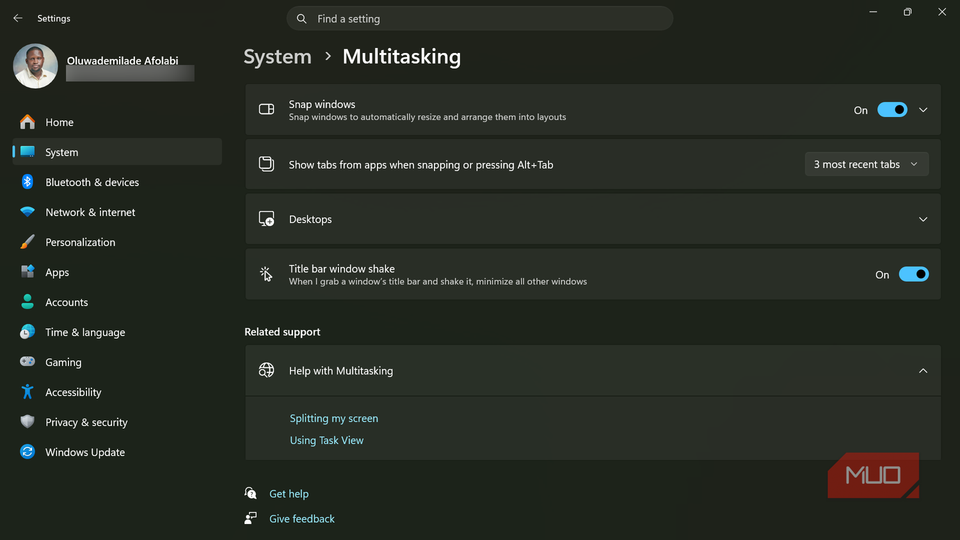Disable the Title bar window shake toggle
Screen dimensions: 960x540
click(913, 274)
